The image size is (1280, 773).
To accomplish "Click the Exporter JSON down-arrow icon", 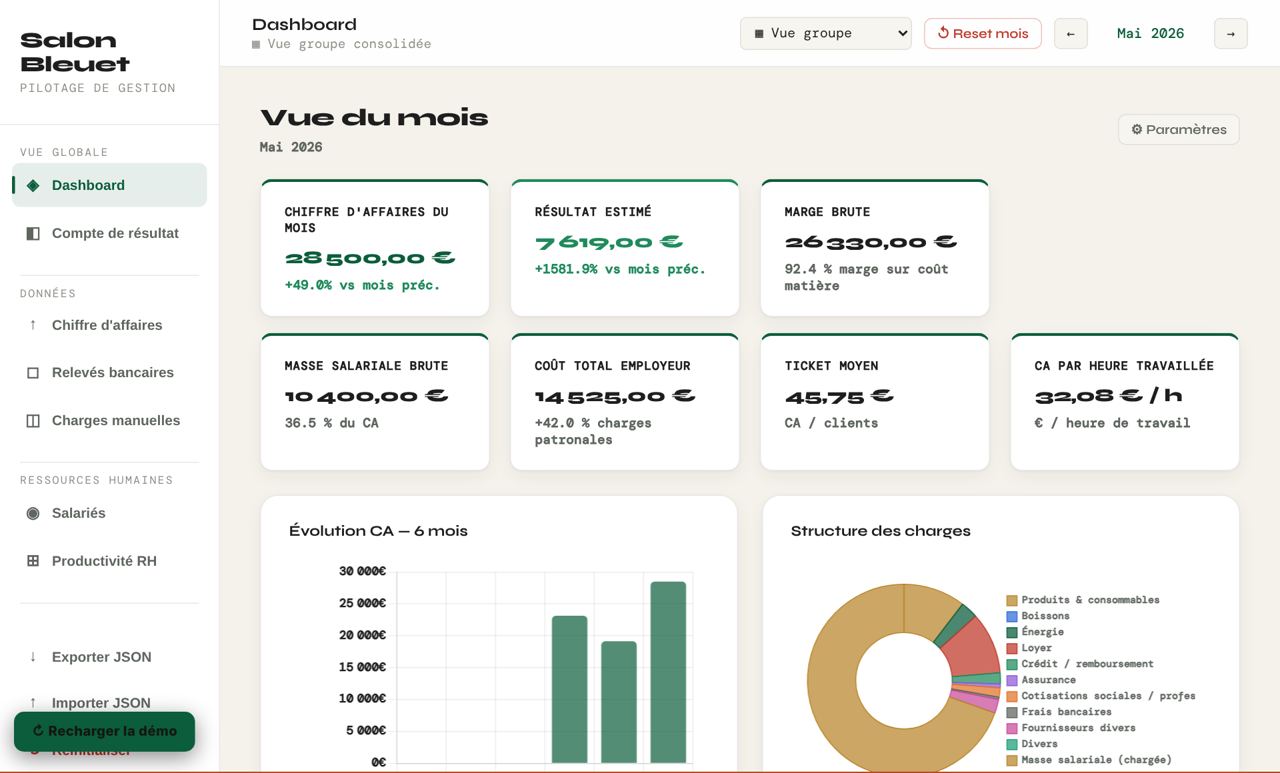I will click(x=33, y=657).
